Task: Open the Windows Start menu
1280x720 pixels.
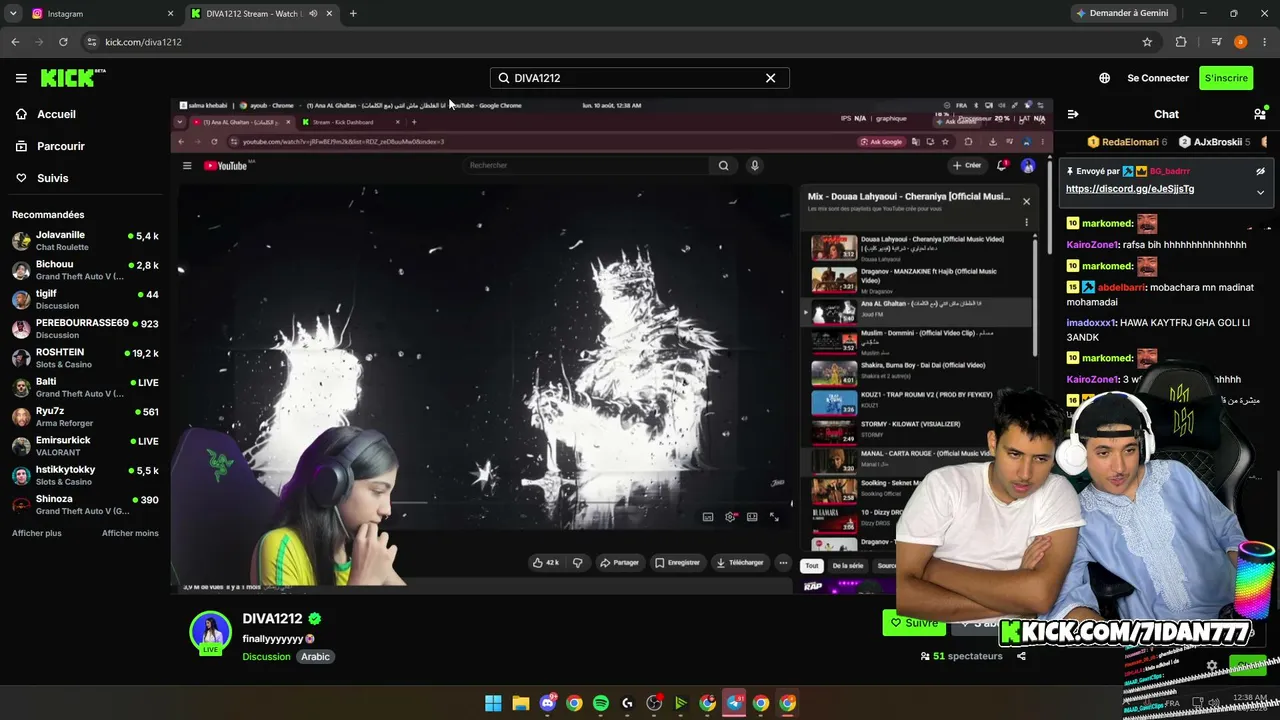Action: pyautogui.click(x=493, y=703)
